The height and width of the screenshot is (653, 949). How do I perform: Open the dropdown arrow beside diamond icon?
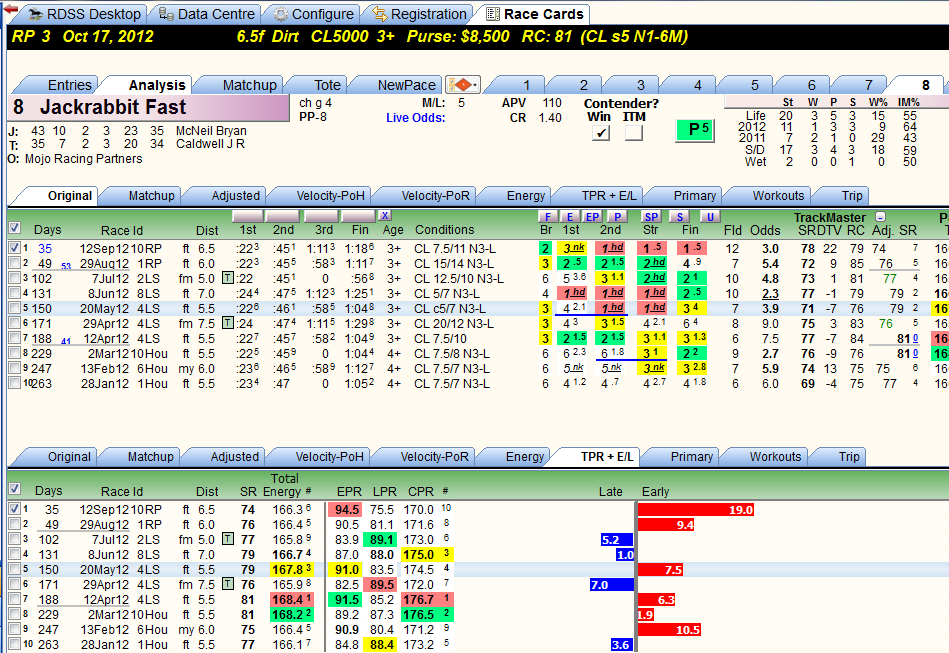476,85
